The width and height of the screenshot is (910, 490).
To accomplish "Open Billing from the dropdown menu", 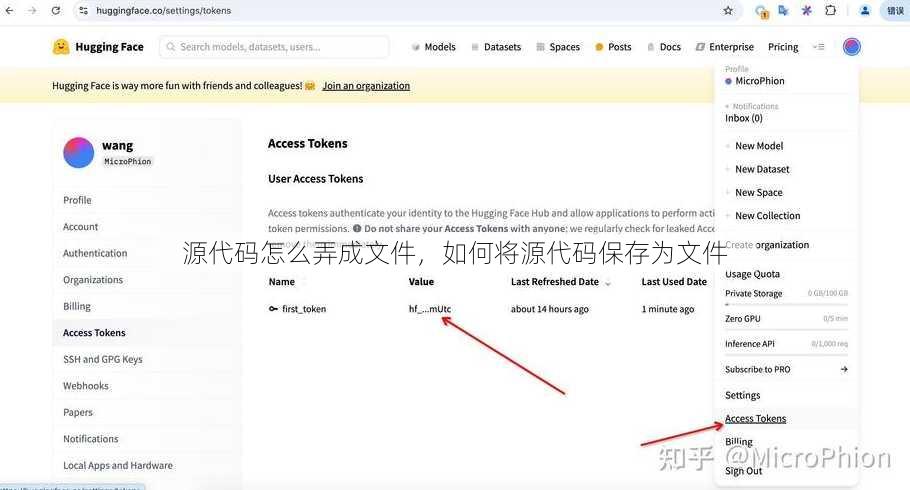I will coord(738,442).
